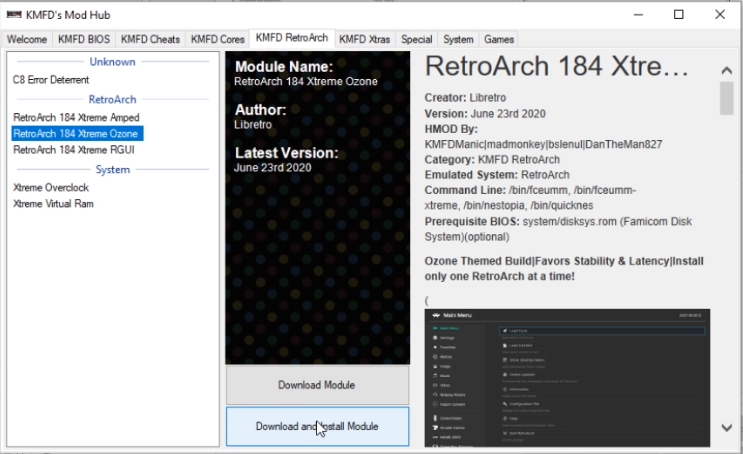Select RetroArch 184 Xtreme Amped
This screenshot has width=743, height=454.
pos(76,117)
